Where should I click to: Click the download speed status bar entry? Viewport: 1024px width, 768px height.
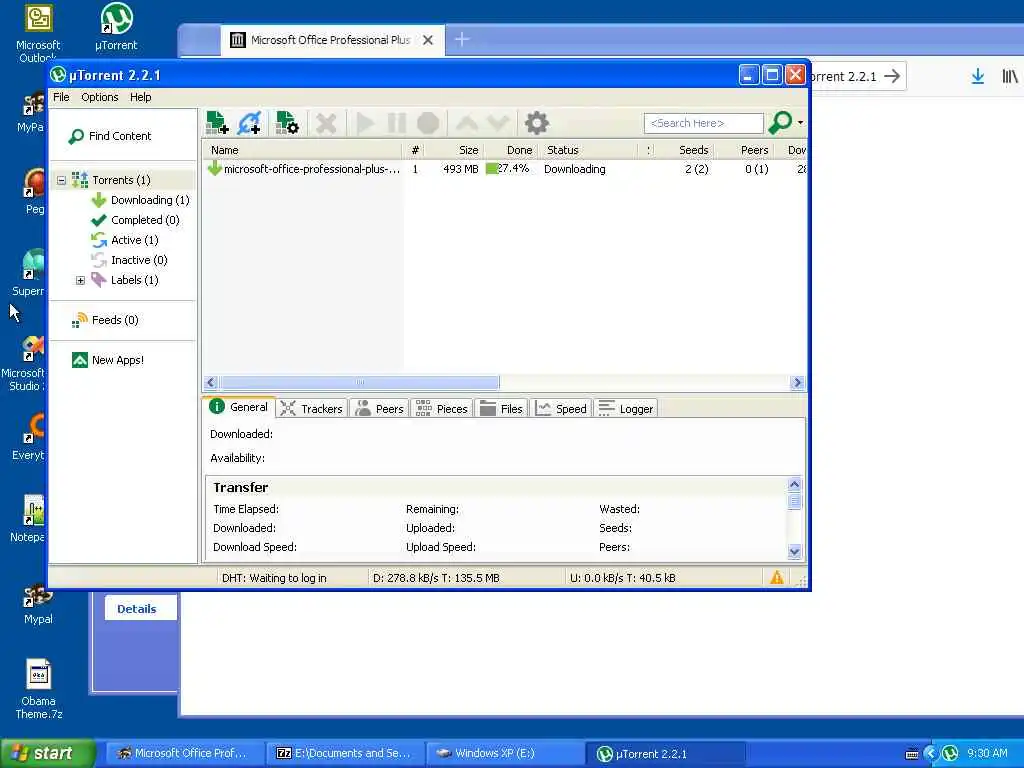pos(436,578)
